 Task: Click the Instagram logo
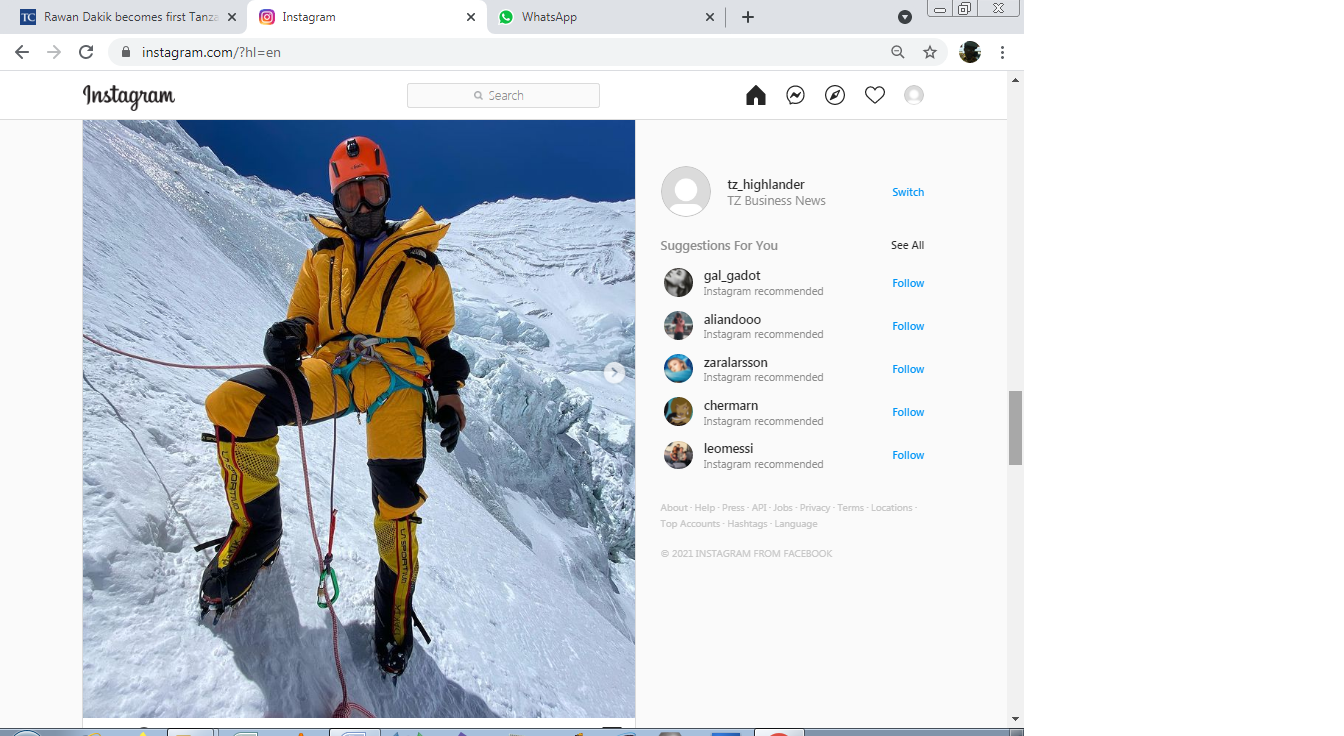pyautogui.click(x=129, y=96)
